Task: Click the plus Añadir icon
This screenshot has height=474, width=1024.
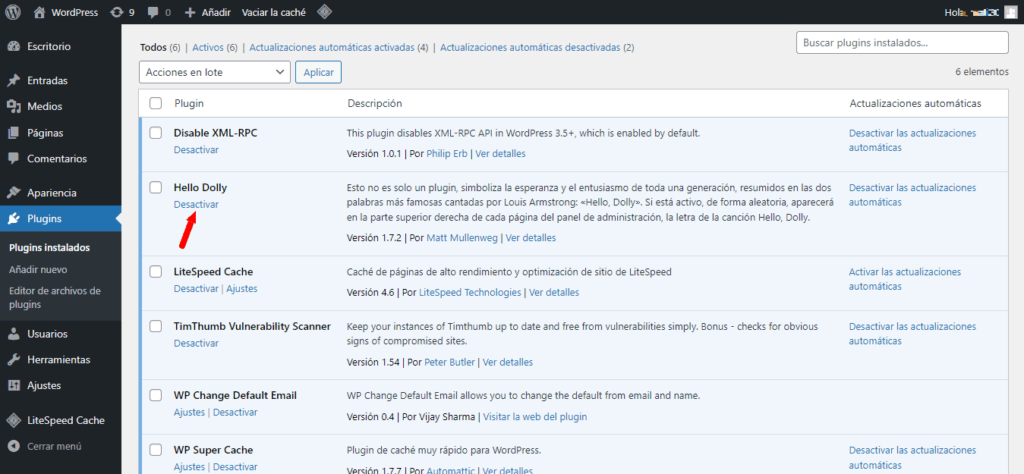Action: point(190,12)
